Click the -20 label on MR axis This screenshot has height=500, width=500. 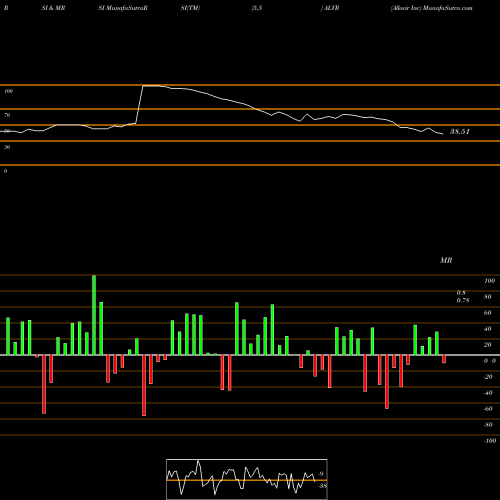click(488, 377)
